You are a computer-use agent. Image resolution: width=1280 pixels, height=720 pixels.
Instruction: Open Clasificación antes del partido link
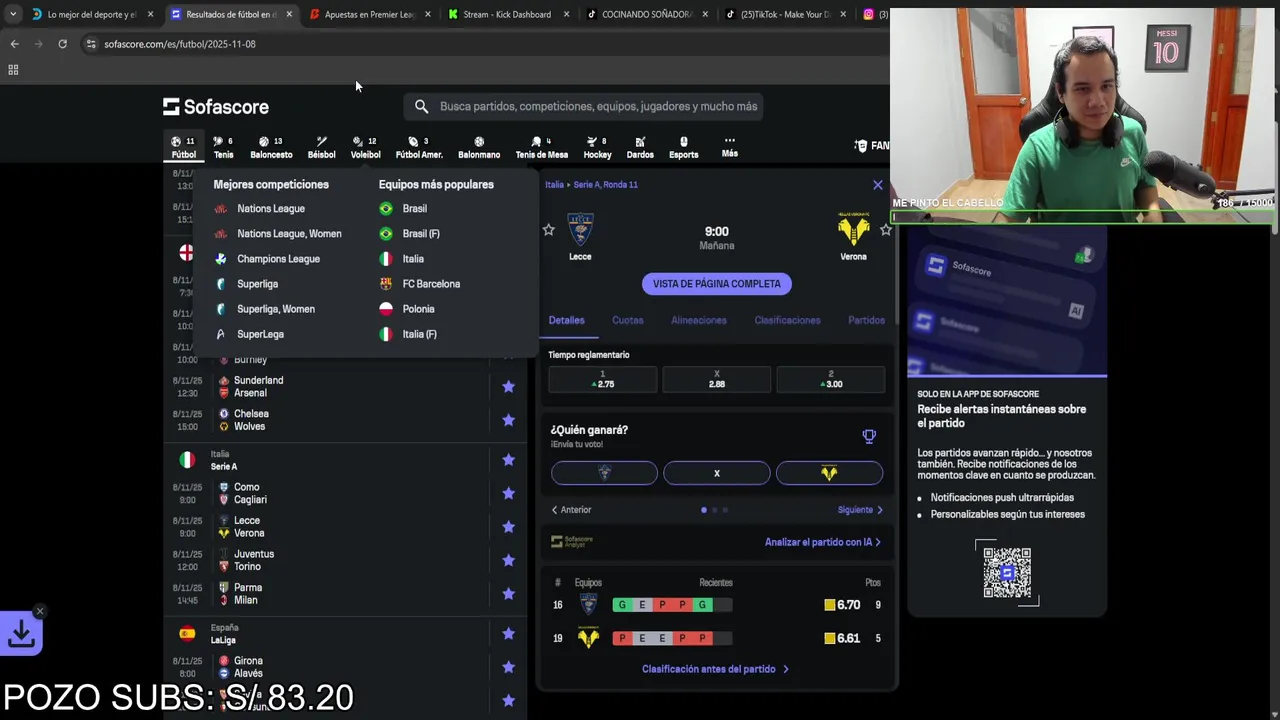tap(716, 669)
